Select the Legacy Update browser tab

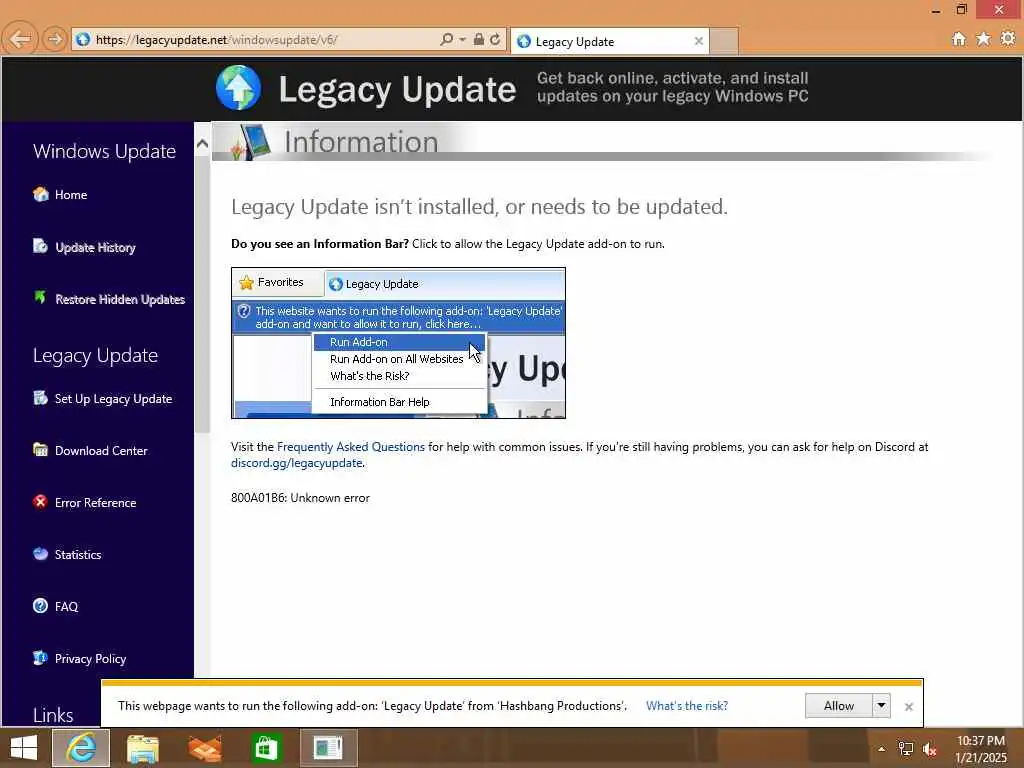[609, 41]
